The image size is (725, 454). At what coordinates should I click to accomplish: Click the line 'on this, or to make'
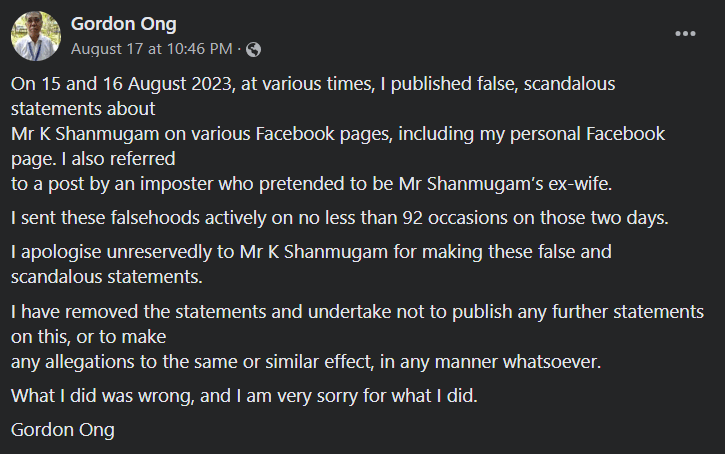[88, 337]
